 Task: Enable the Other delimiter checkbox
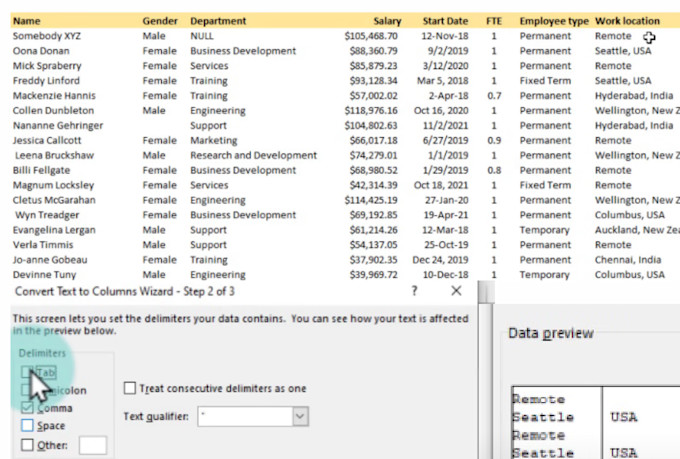[x=27, y=445]
